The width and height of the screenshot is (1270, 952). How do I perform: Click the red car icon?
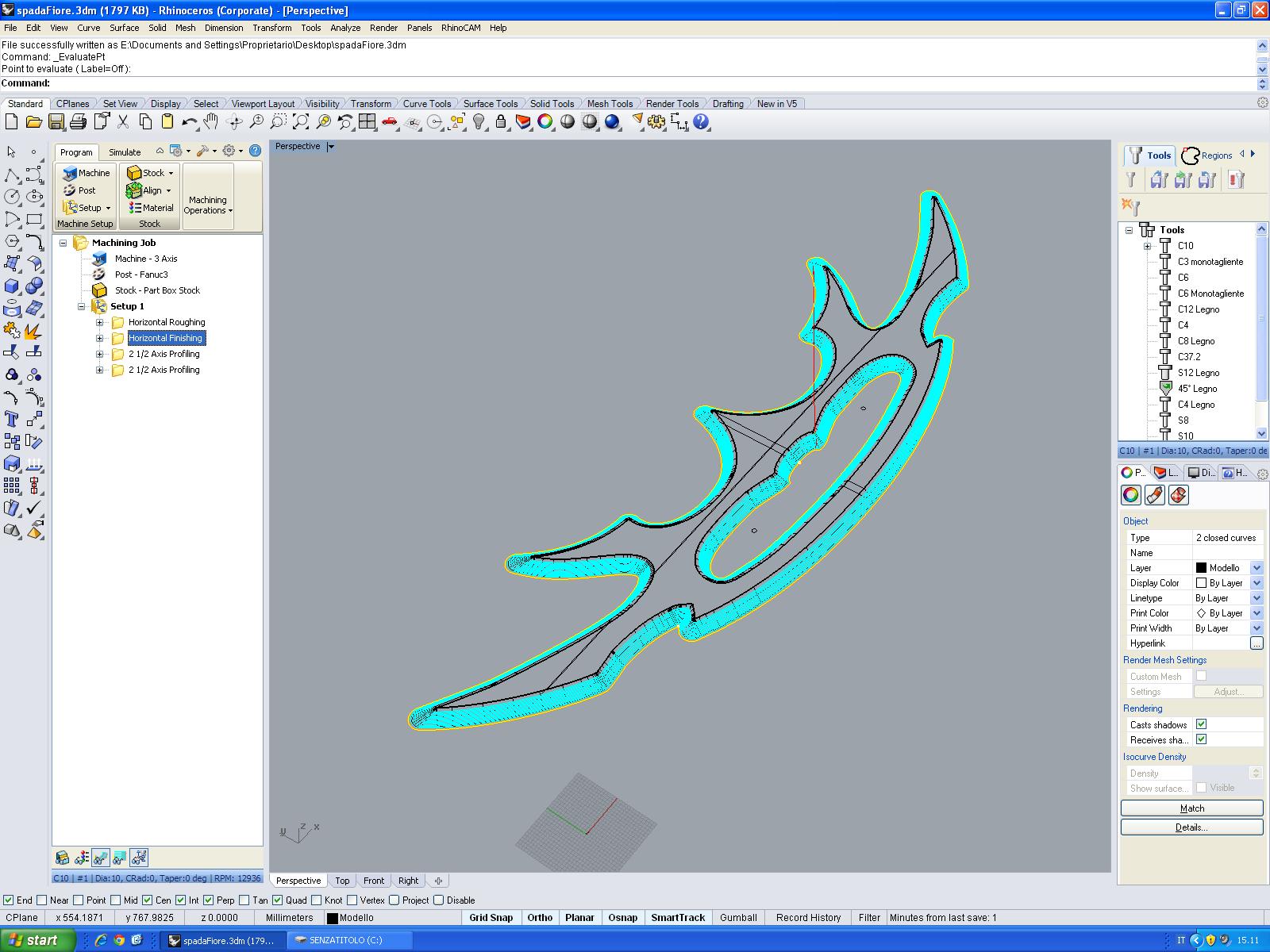[389, 121]
